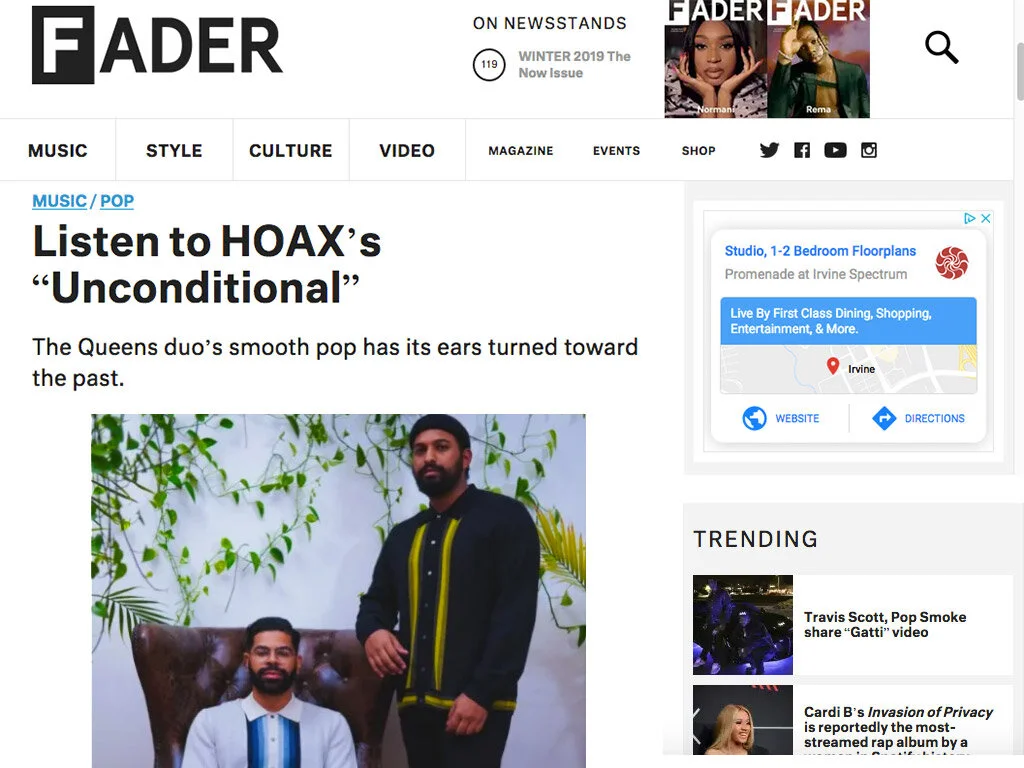
Task: Select the issue 119 circle badge
Action: pos(489,65)
